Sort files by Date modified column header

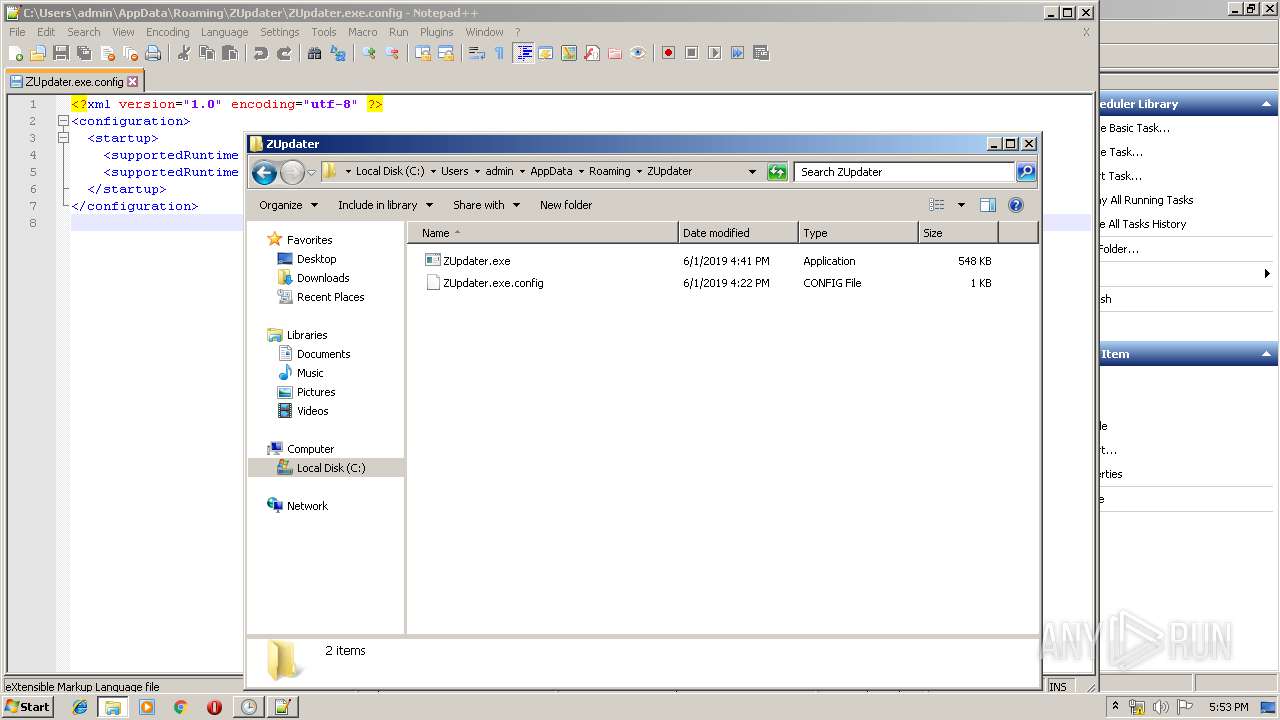click(x=738, y=233)
